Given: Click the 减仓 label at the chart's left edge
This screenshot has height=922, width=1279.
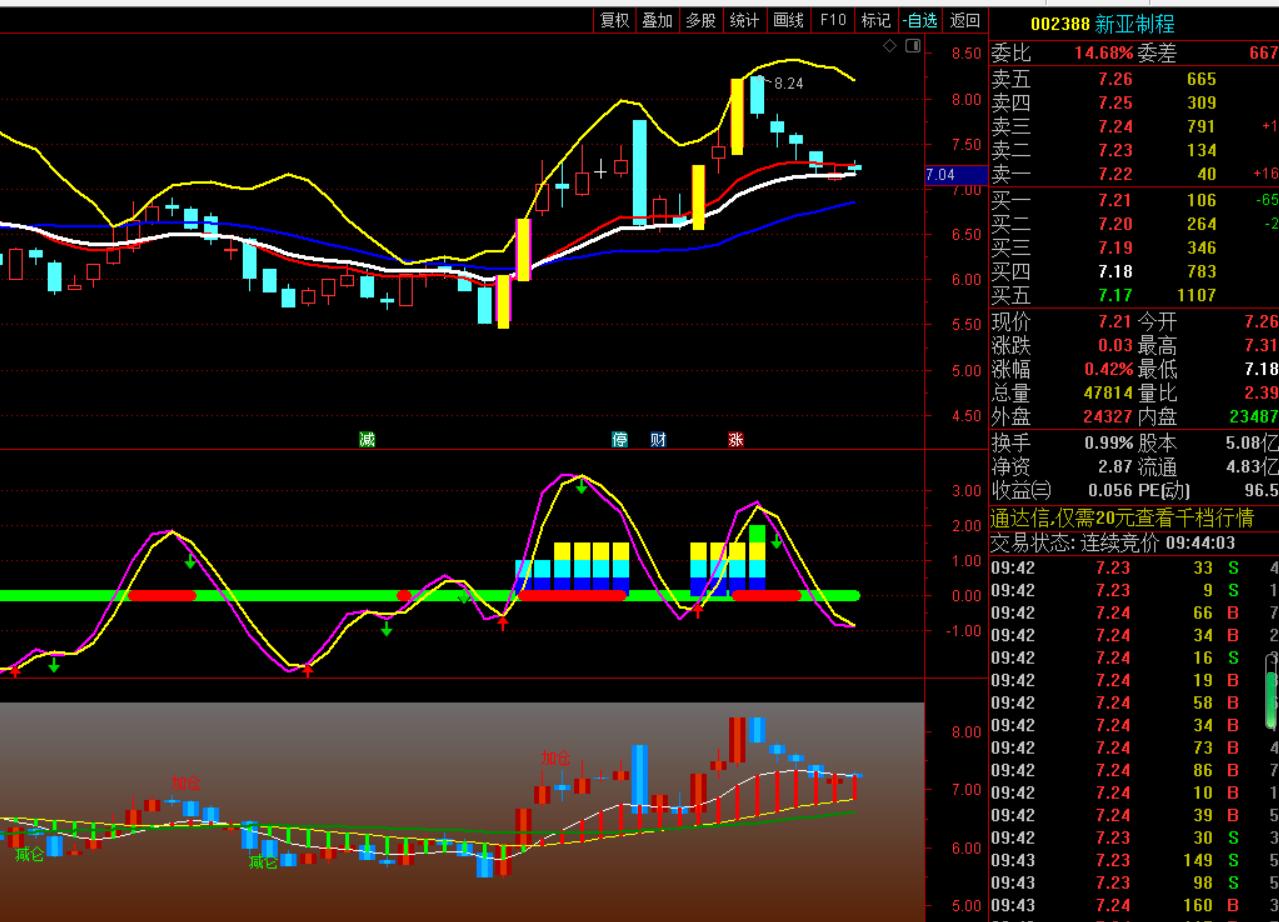Looking at the screenshot, I should coord(30,854).
